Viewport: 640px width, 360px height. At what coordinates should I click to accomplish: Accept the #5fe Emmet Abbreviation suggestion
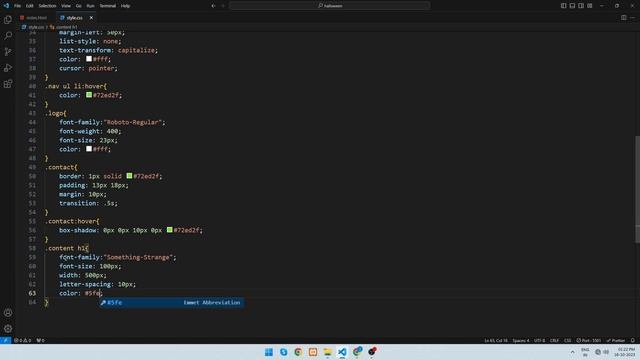[172, 302]
